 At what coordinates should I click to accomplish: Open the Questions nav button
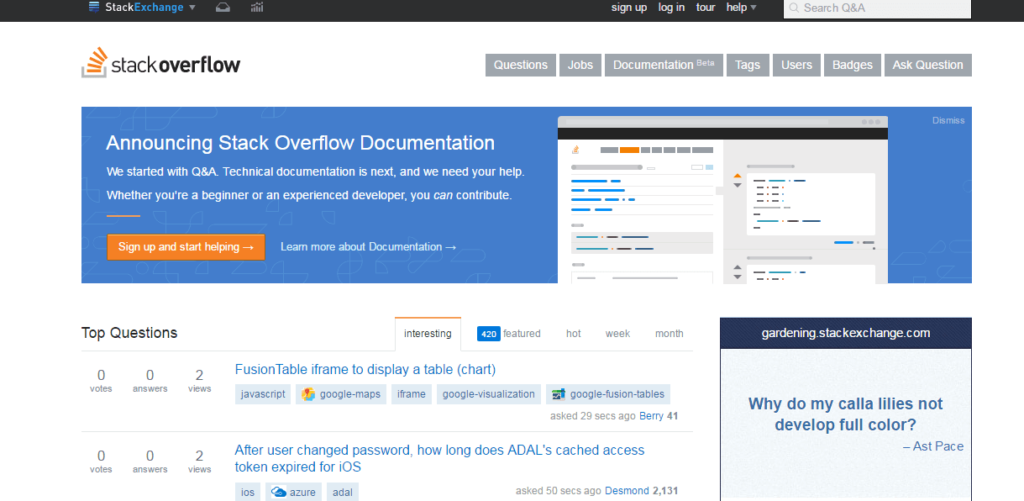click(520, 65)
